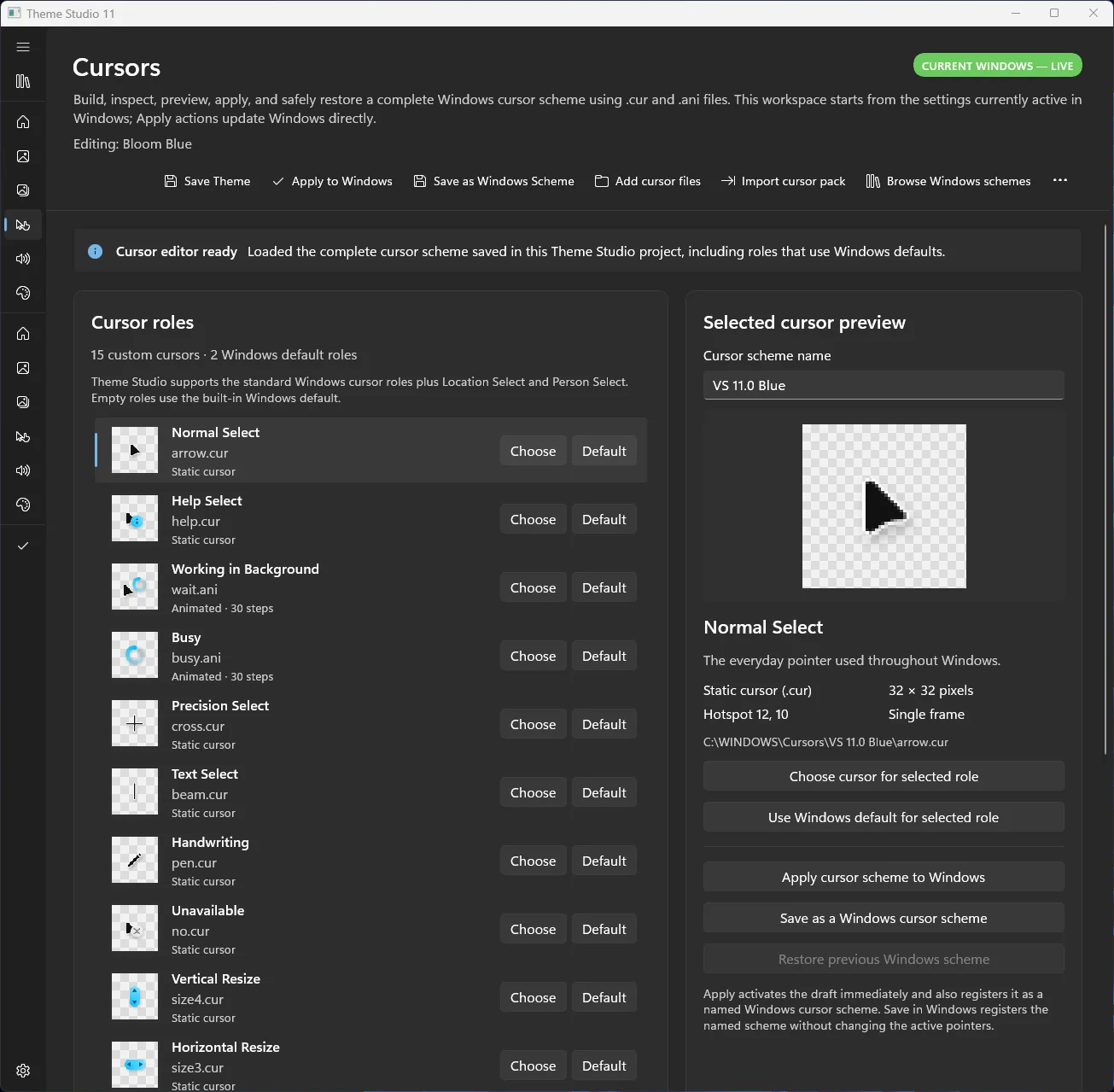
Task: Choose a cursor for Unavailable
Action: click(x=533, y=929)
